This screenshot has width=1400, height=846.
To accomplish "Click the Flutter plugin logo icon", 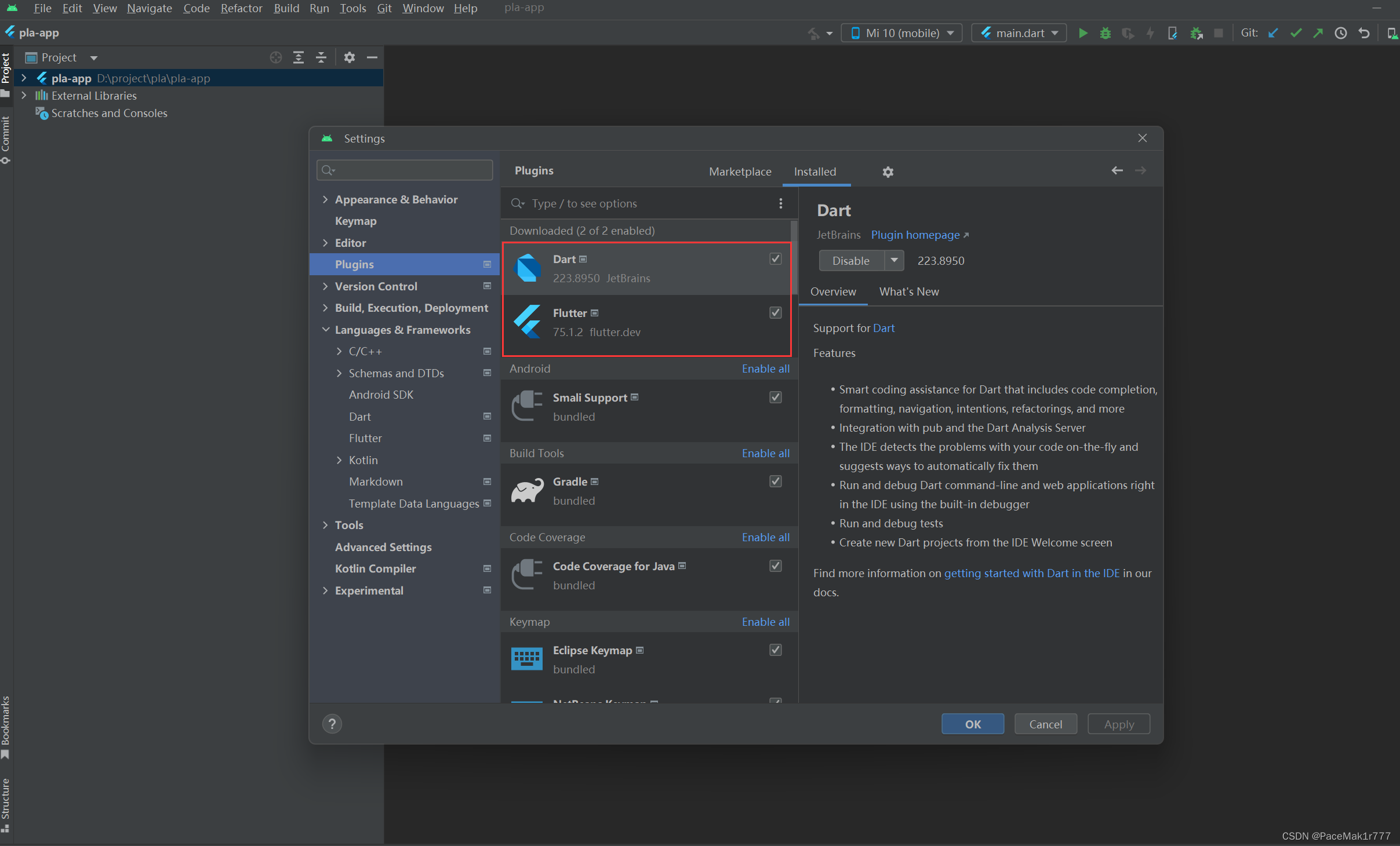I will pos(528,322).
